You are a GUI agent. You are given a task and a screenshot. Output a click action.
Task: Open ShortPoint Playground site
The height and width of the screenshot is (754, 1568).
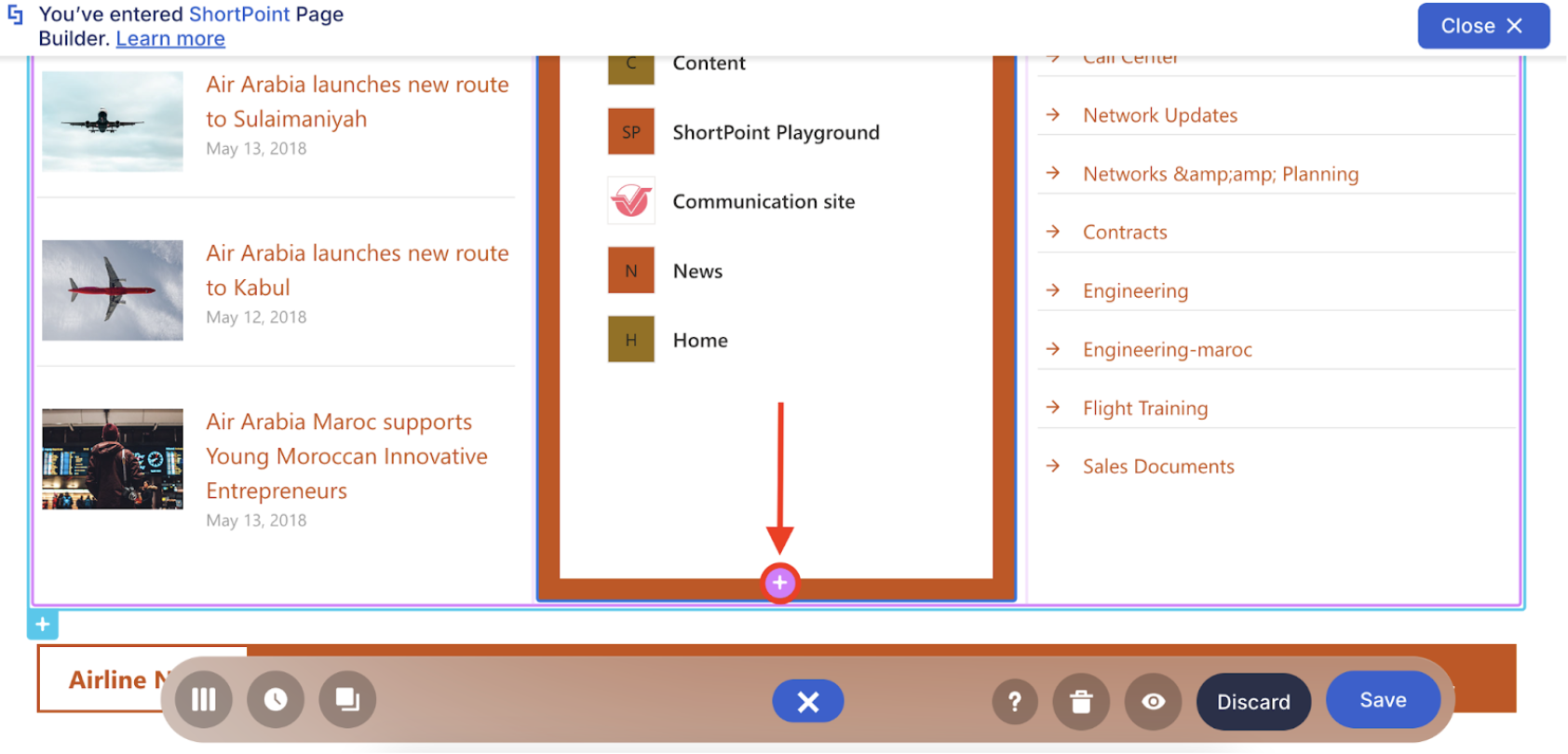776,132
